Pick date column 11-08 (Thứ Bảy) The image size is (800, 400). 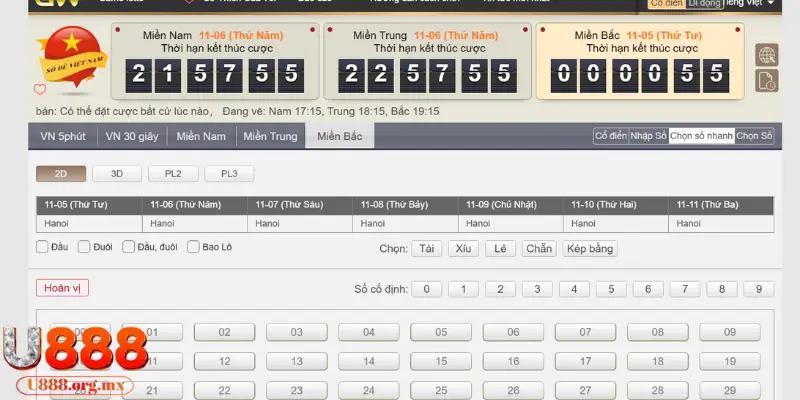click(406, 205)
